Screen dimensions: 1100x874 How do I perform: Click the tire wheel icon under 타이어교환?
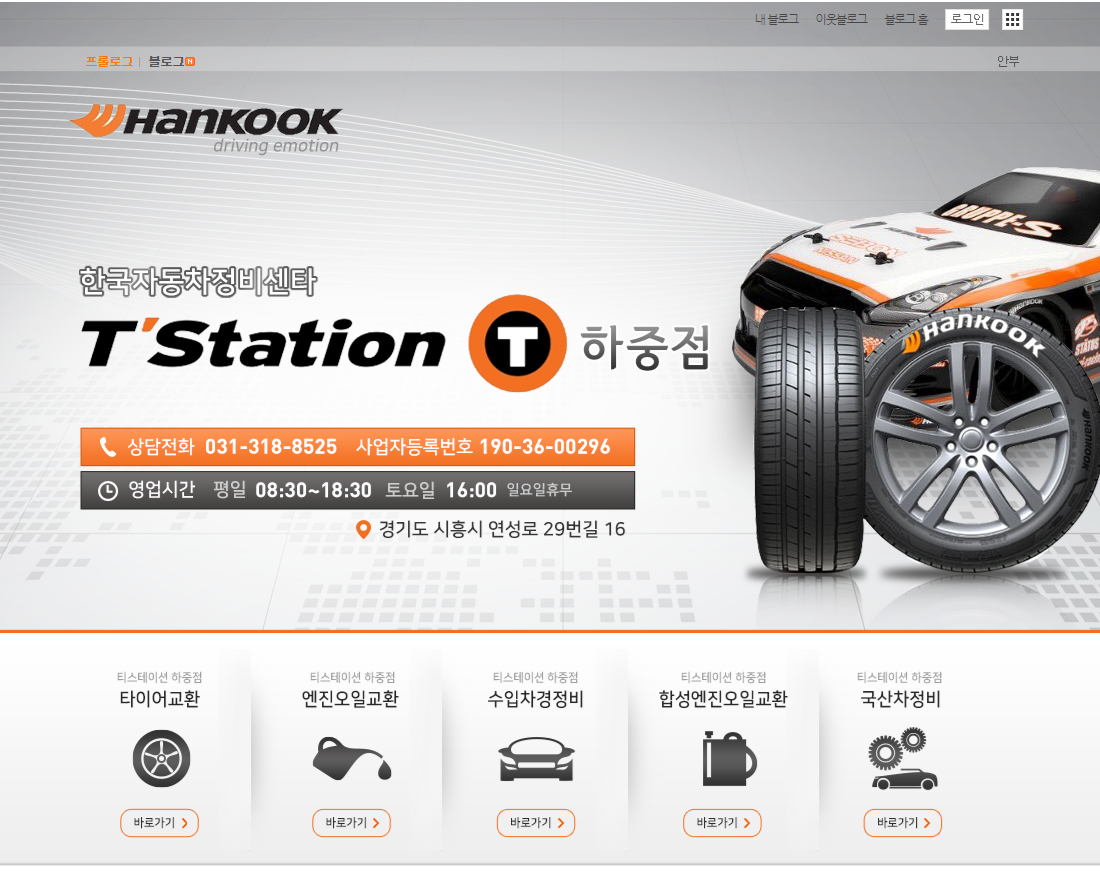[x=161, y=758]
